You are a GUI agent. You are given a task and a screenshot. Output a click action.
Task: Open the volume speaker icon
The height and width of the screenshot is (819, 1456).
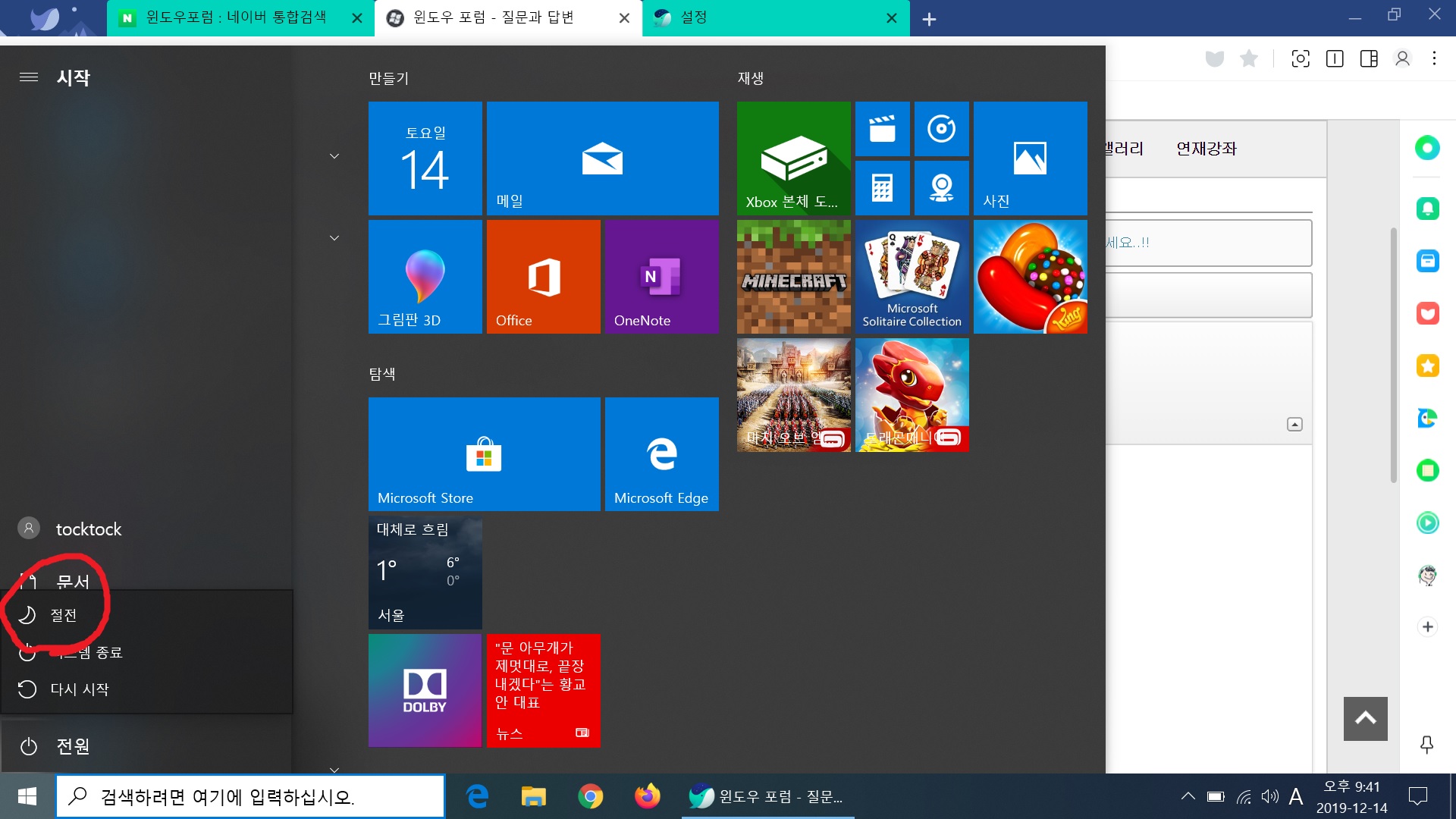(1269, 796)
